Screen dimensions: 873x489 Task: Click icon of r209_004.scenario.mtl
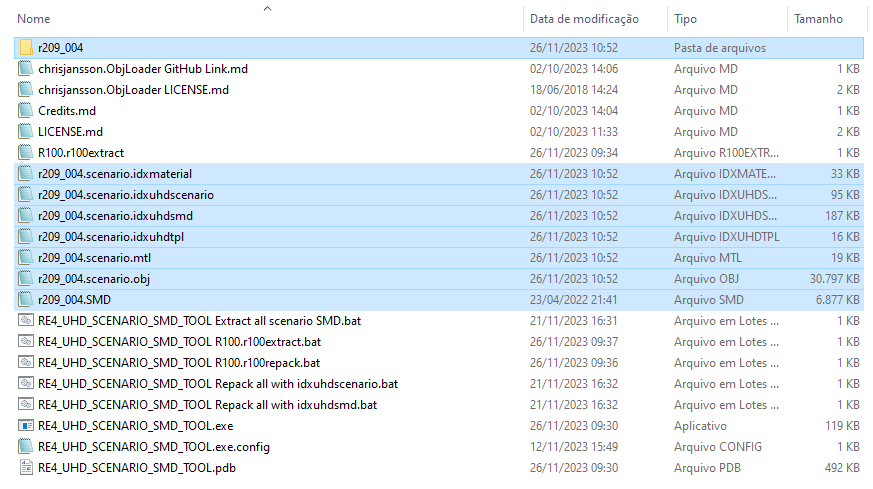click(x=26, y=258)
